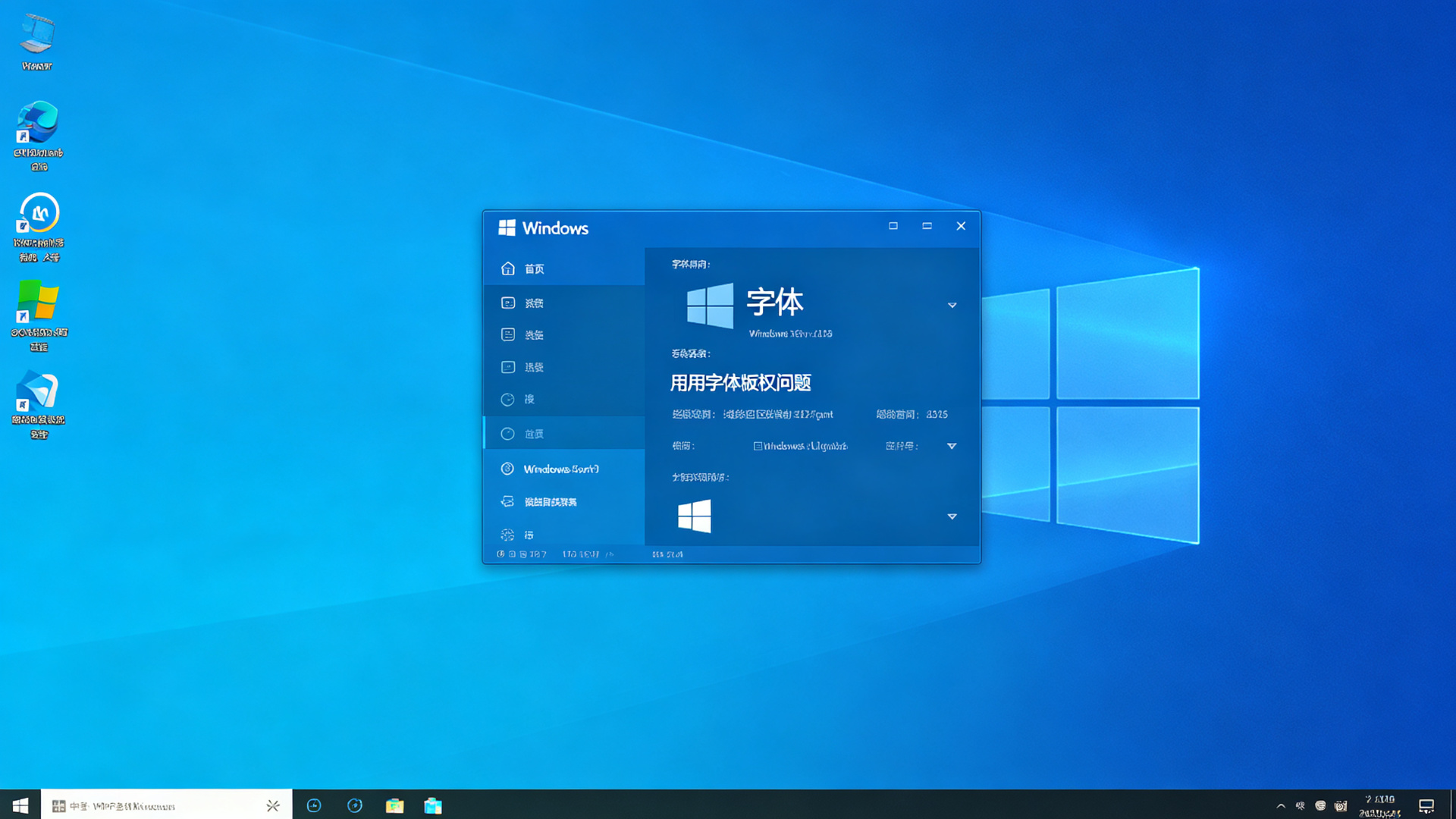
Task: Open the Start menu
Action: tap(20, 805)
